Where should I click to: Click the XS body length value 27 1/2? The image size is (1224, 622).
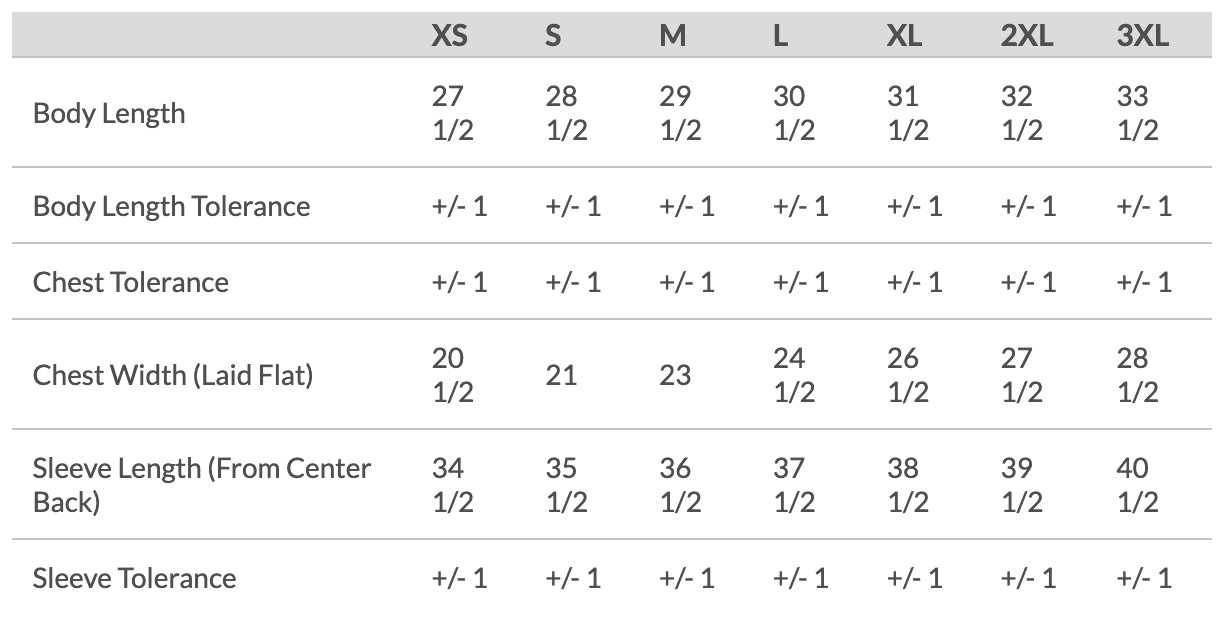point(452,113)
